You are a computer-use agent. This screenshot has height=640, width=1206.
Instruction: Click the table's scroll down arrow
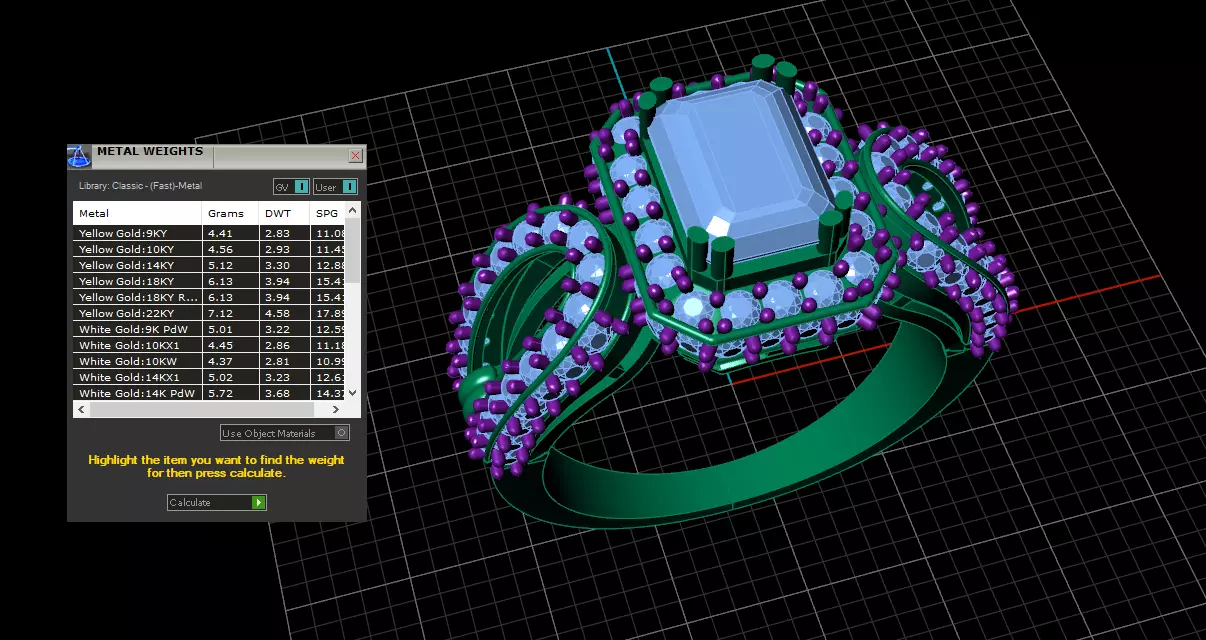point(353,393)
